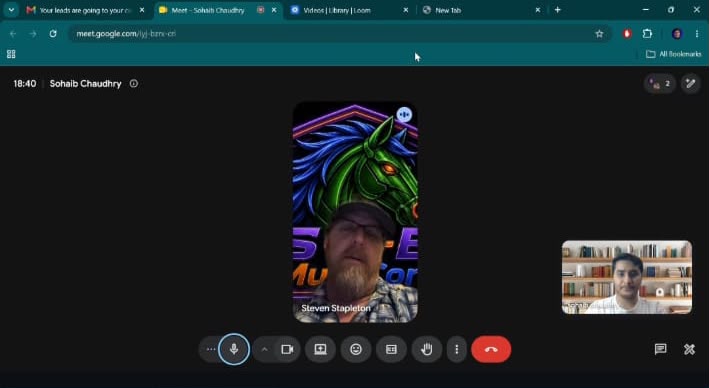Open the apps grid in bookmarks bar
The width and height of the screenshot is (709, 388).
[11, 54]
